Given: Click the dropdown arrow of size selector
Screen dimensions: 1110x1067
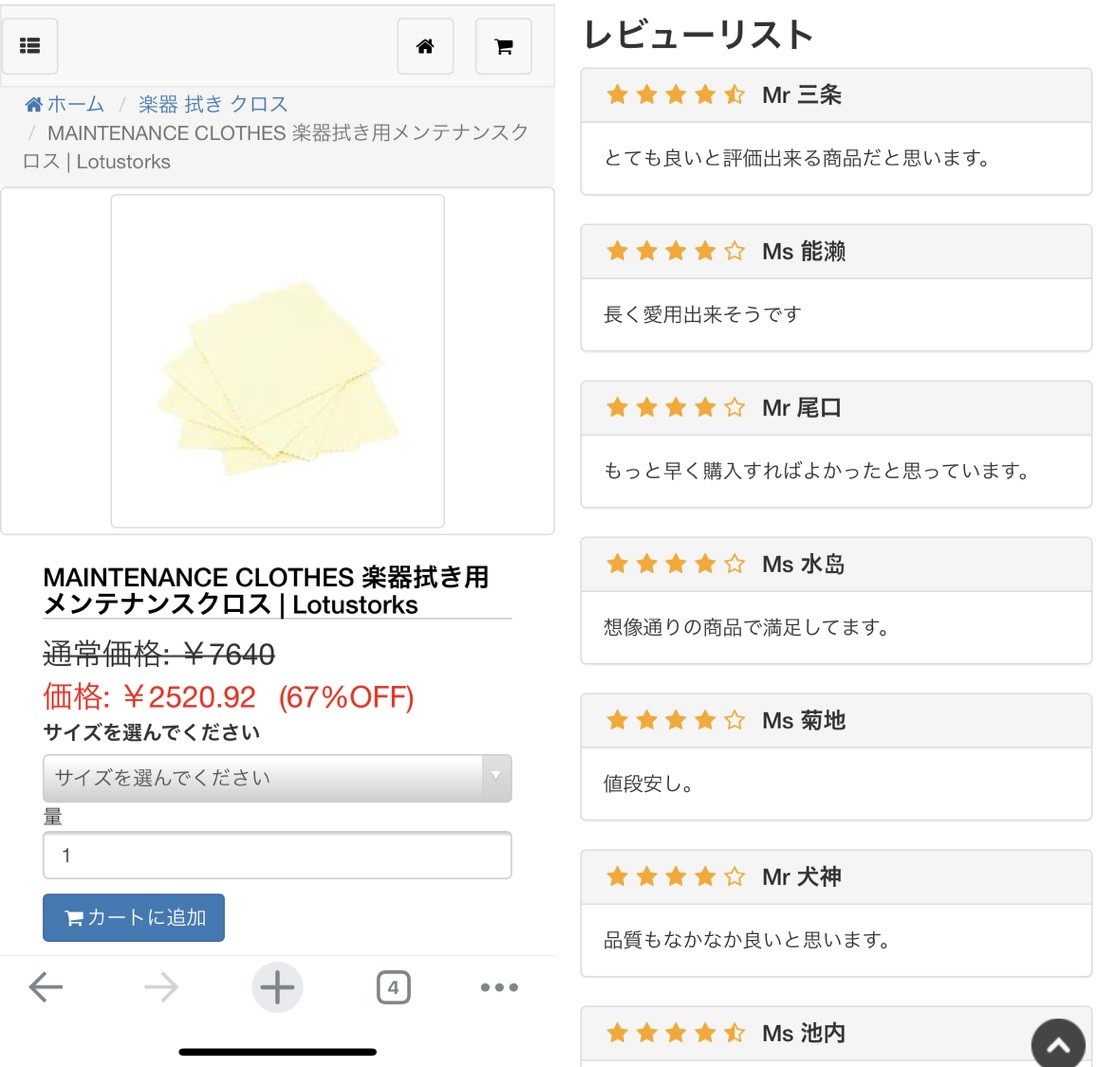Looking at the screenshot, I should 496,777.
